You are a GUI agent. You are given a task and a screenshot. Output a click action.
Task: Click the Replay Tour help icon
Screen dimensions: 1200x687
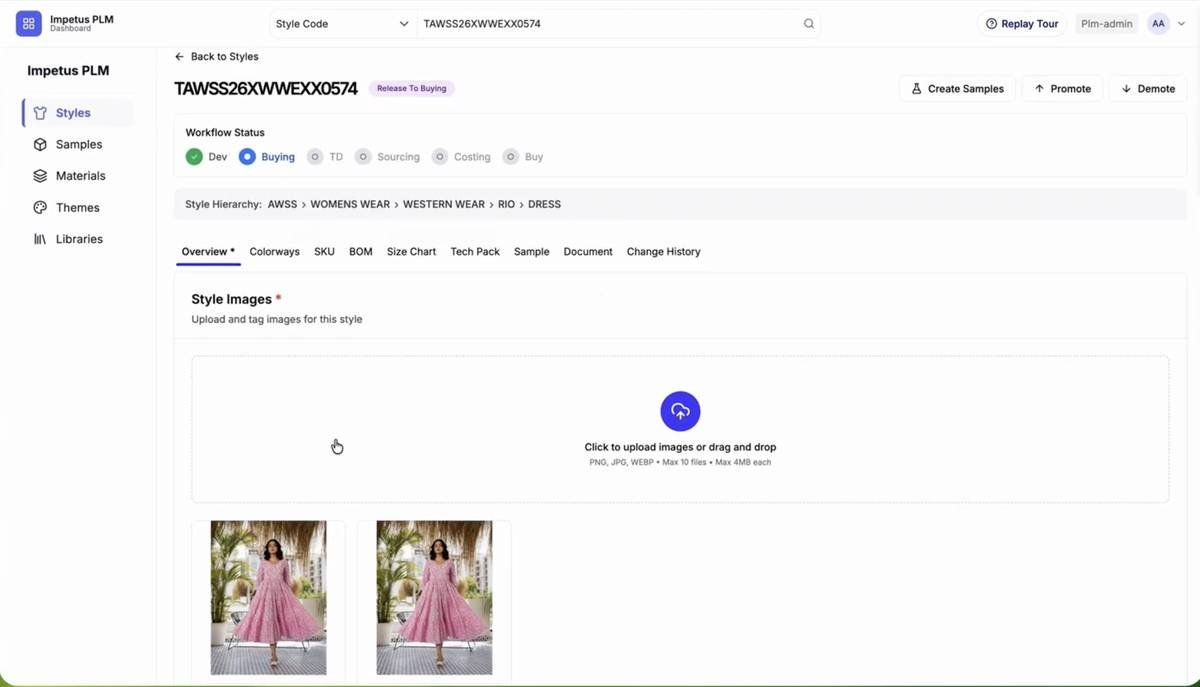(x=991, y=24)
